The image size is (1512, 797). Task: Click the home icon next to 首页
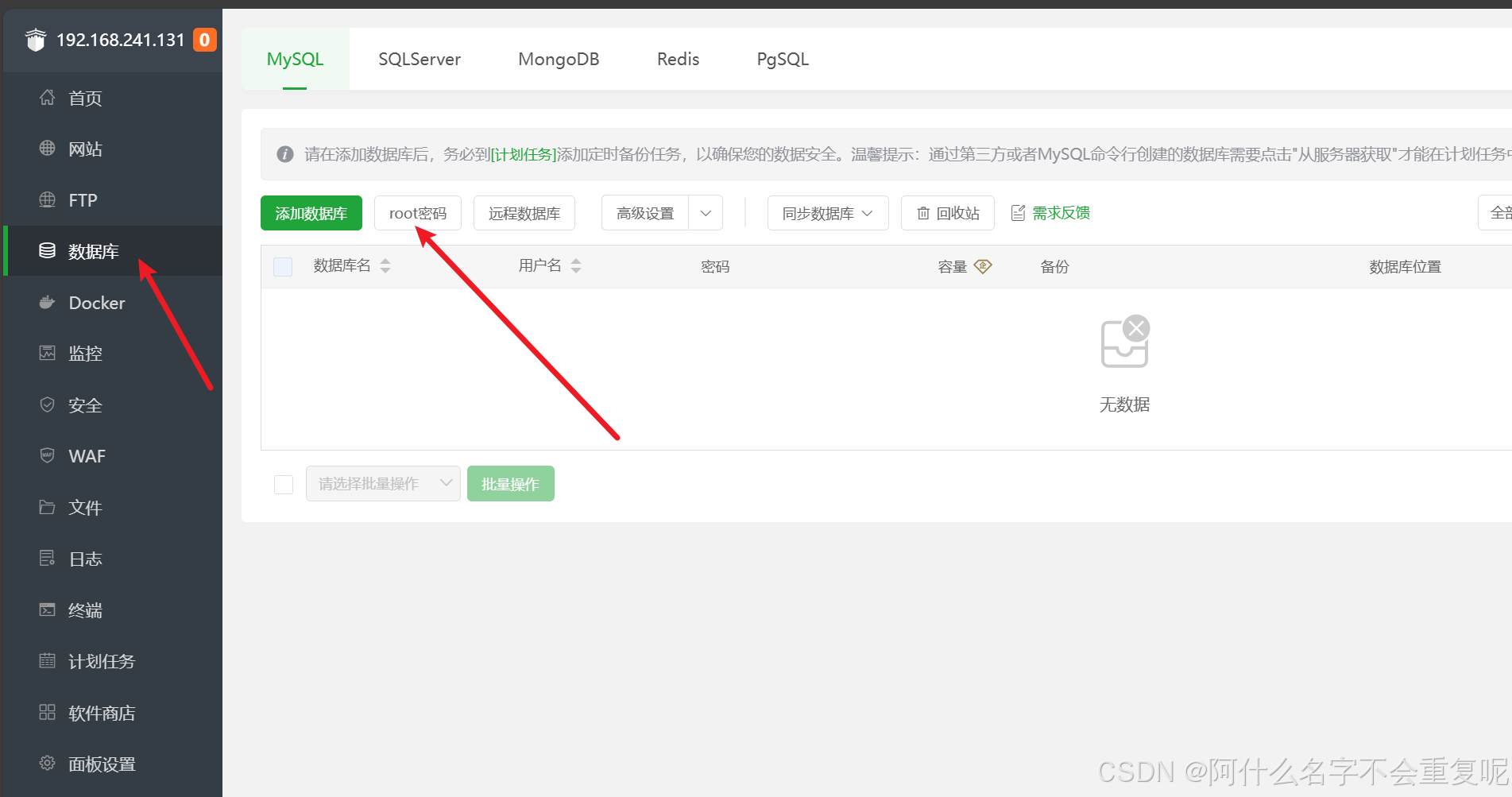click(x=48, y=98)
